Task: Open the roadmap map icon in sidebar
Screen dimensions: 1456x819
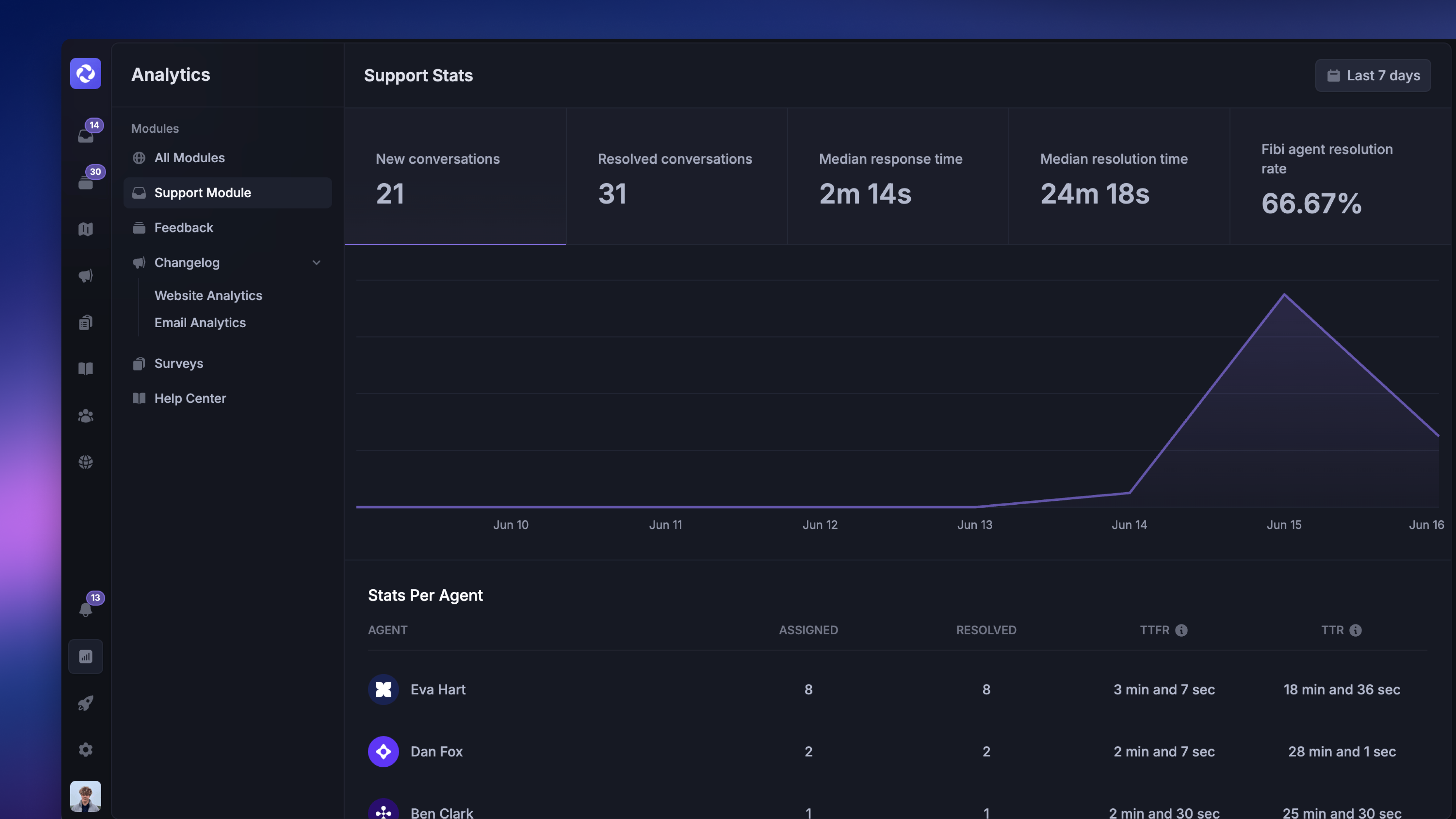Action: click(86, 229)
